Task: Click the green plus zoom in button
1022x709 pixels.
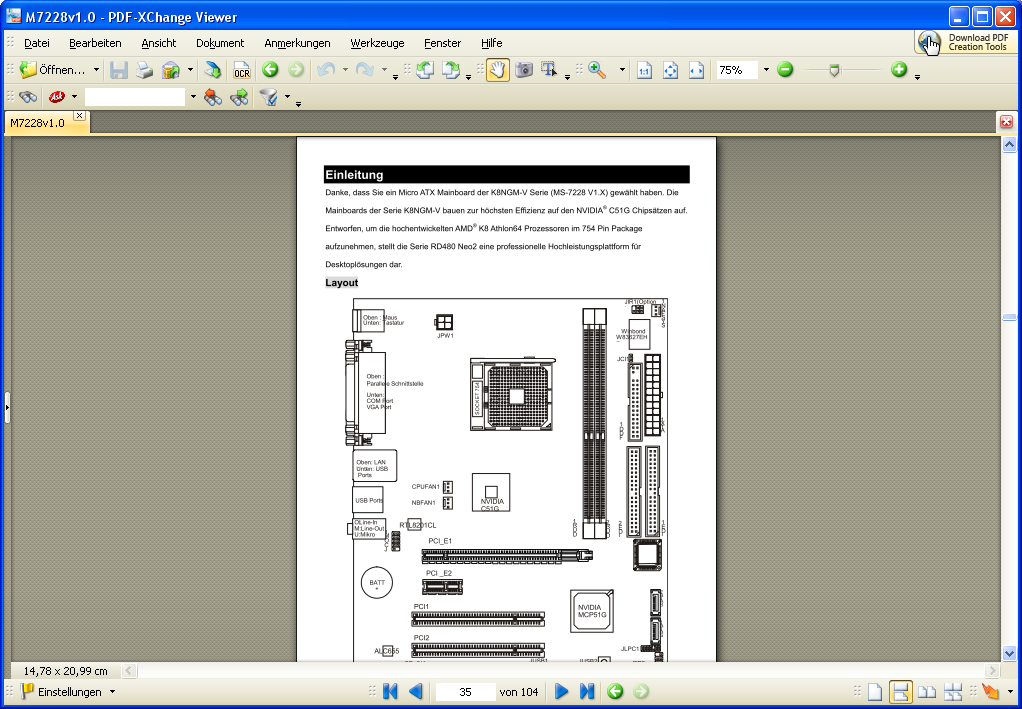Action: [x=899, y=70]
